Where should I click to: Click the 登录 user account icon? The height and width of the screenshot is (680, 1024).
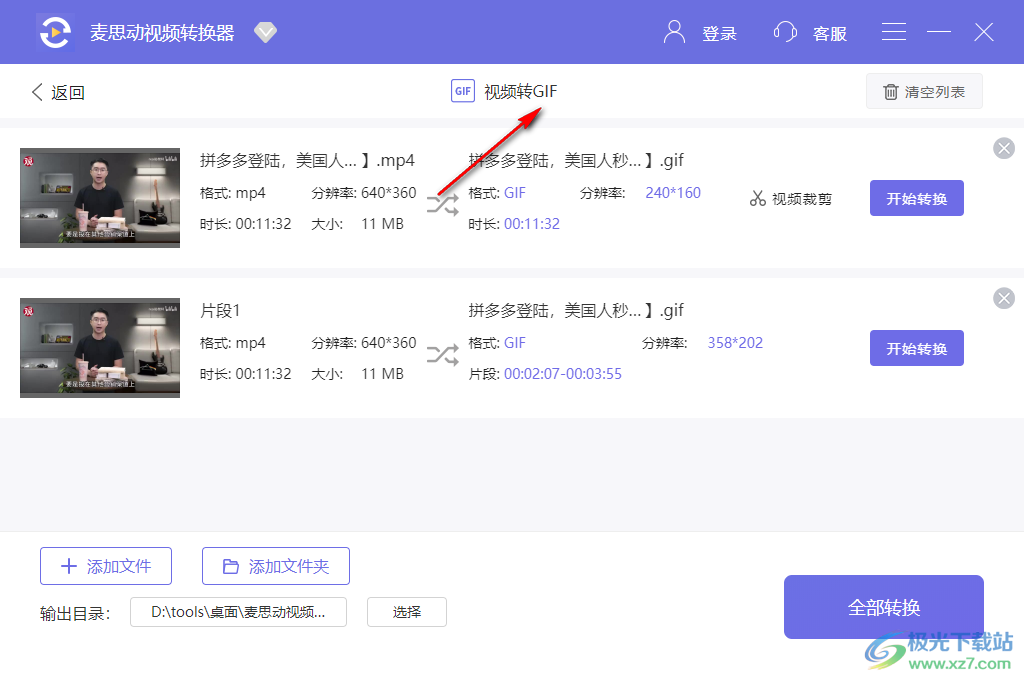tap(674, 32)
